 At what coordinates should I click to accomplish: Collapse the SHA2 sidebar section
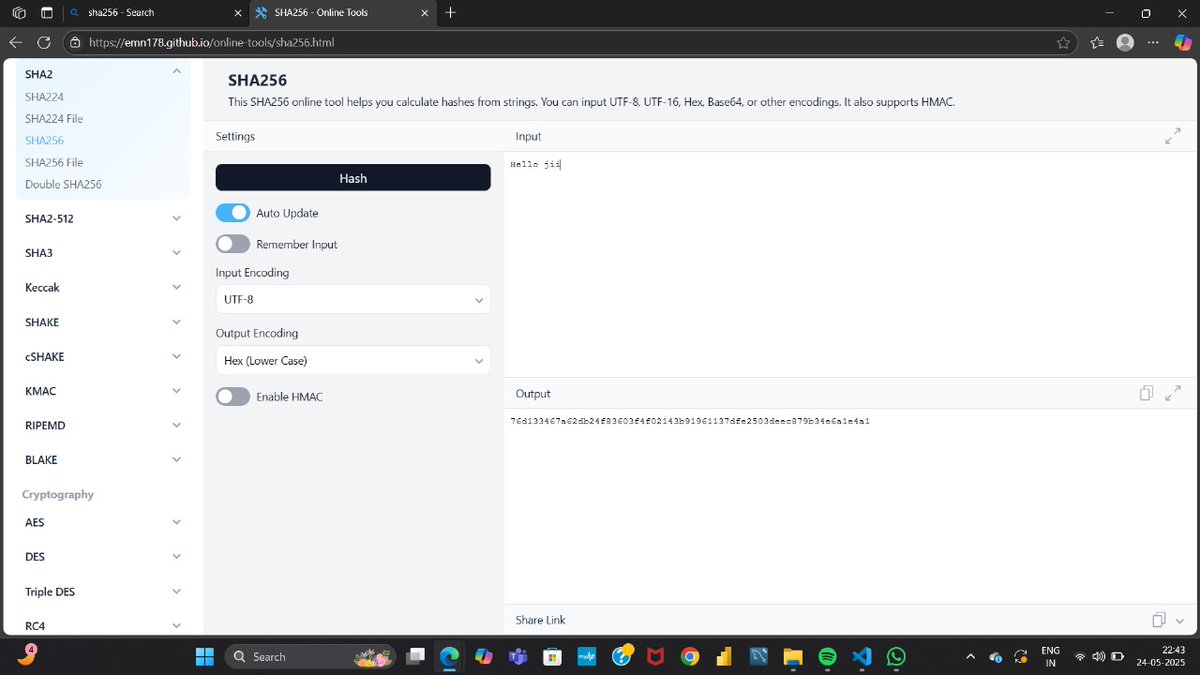pyautogui.click(x=177, y=72)
